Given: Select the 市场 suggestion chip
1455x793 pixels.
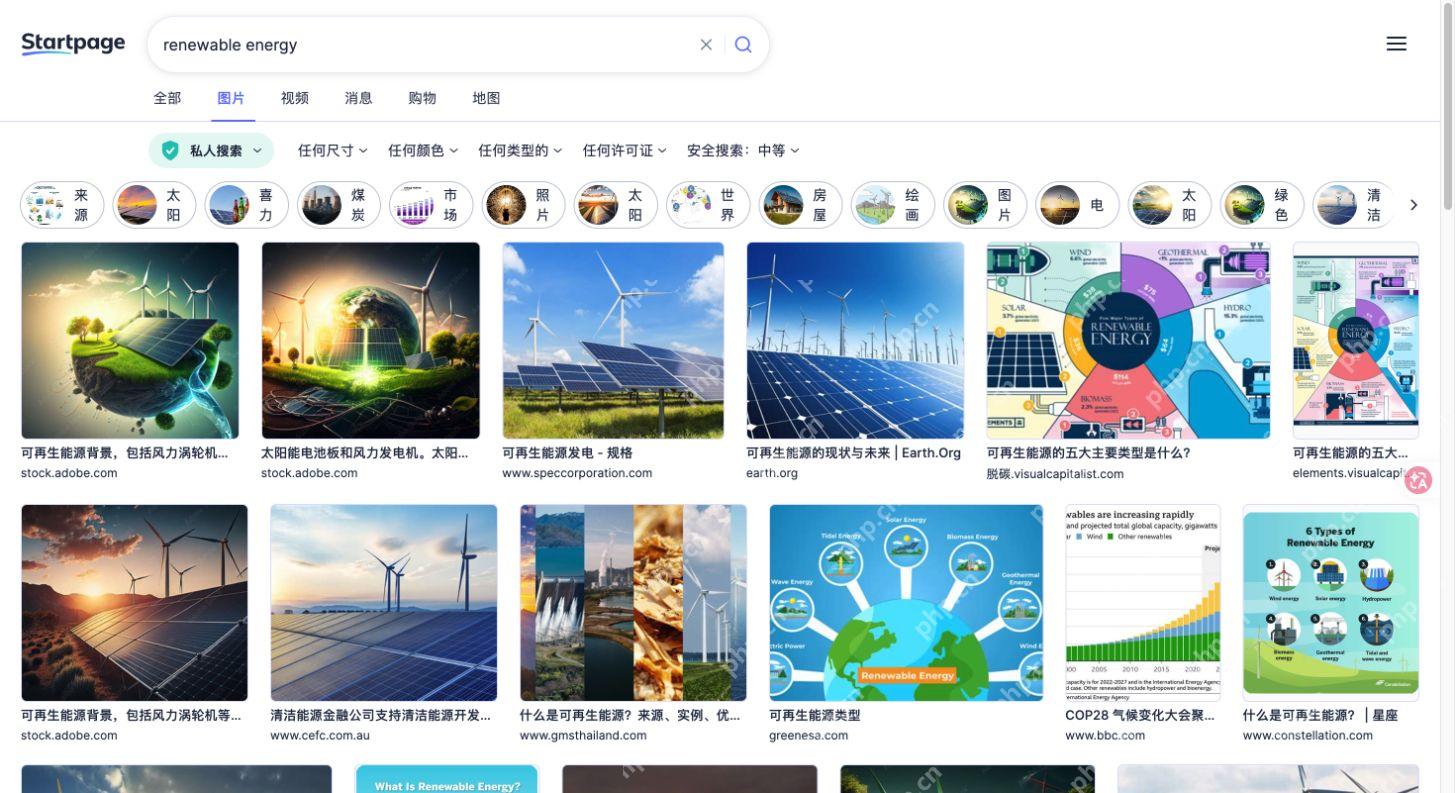Looking at the screenshot, I should (430, 205).
